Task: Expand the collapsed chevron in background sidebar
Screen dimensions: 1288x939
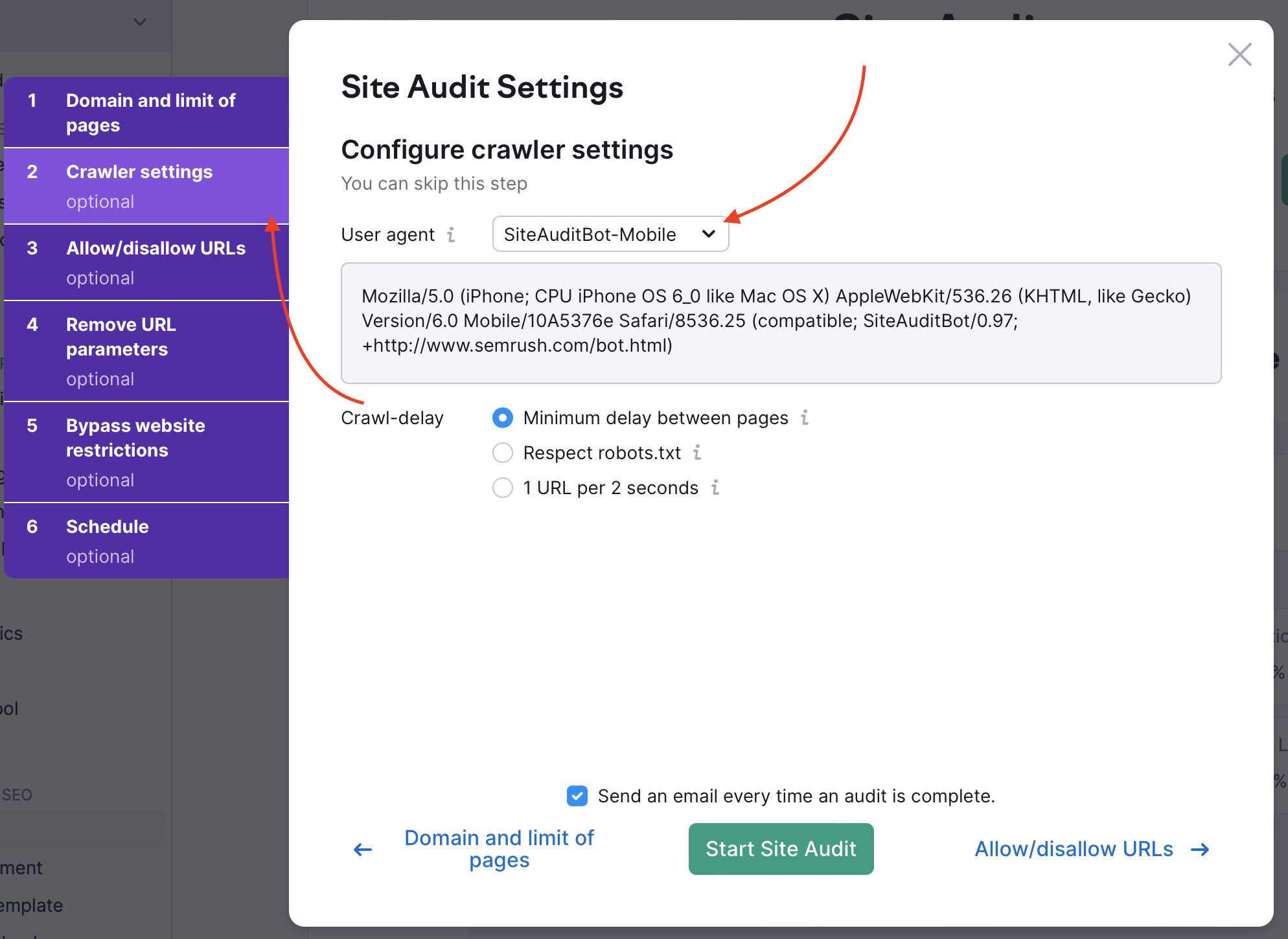Action: pos(140,22)
